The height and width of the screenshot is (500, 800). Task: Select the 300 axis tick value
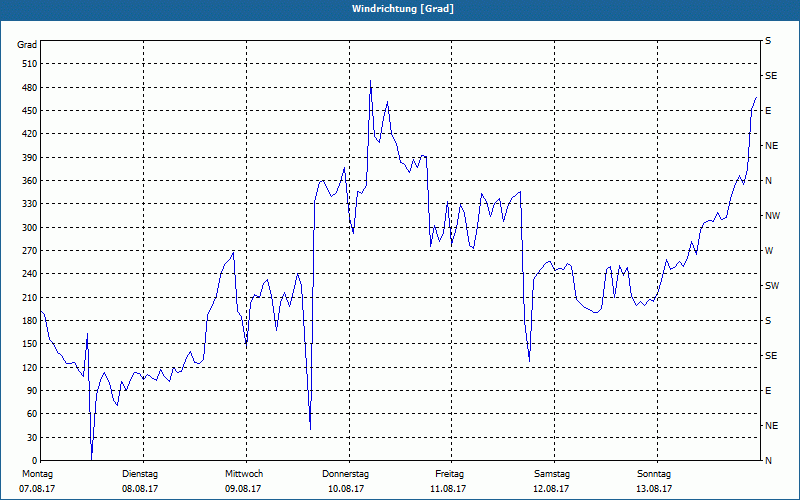tap(29, 228)
